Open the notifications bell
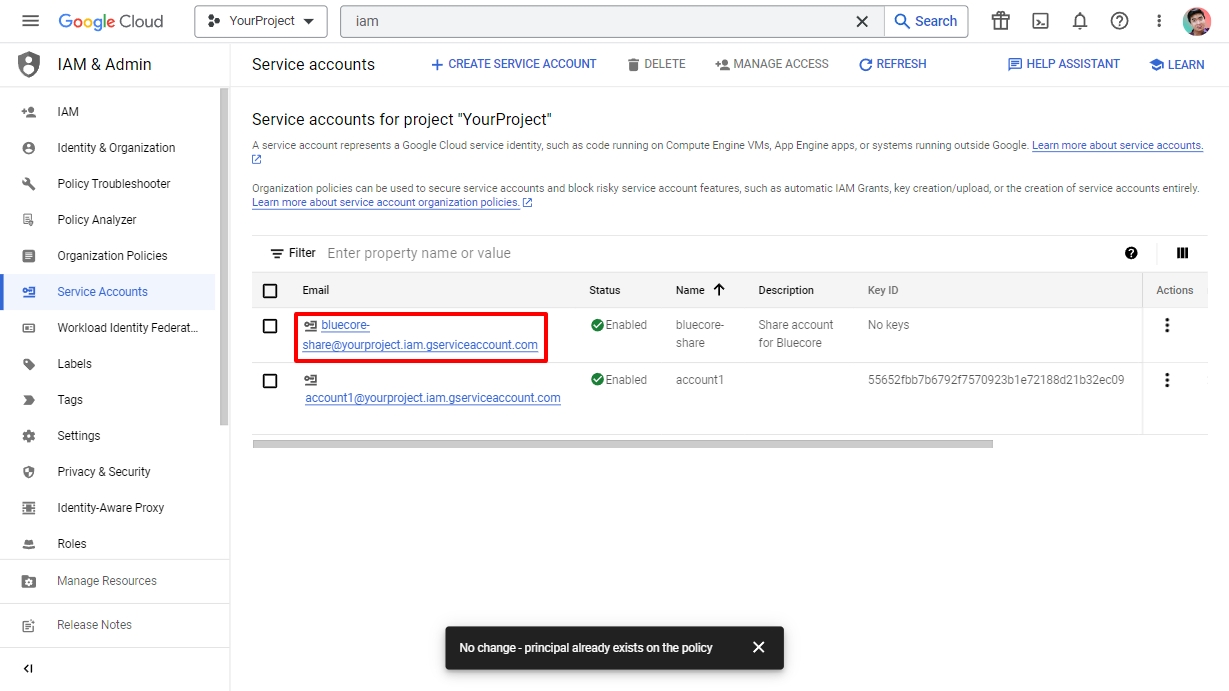1229x691 pixels. (1080, 21)
